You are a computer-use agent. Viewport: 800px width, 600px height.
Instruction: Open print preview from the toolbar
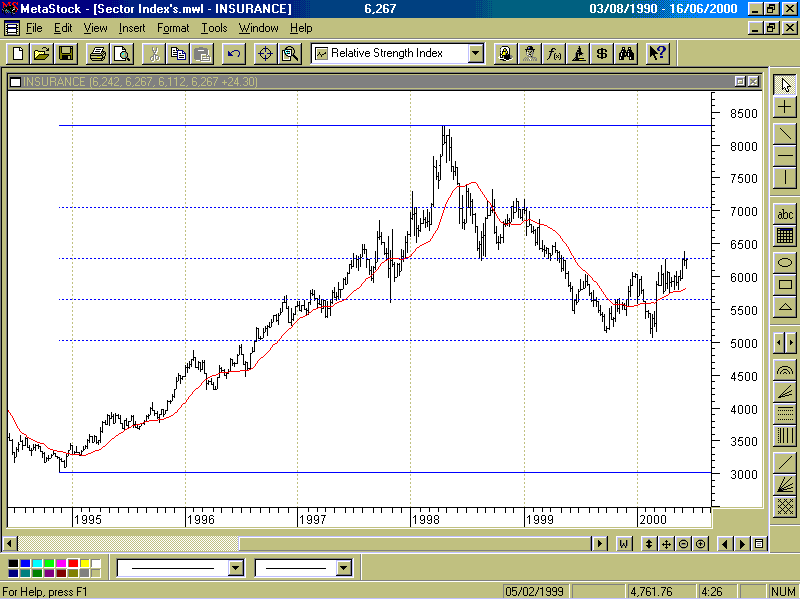tap(122, 54)
